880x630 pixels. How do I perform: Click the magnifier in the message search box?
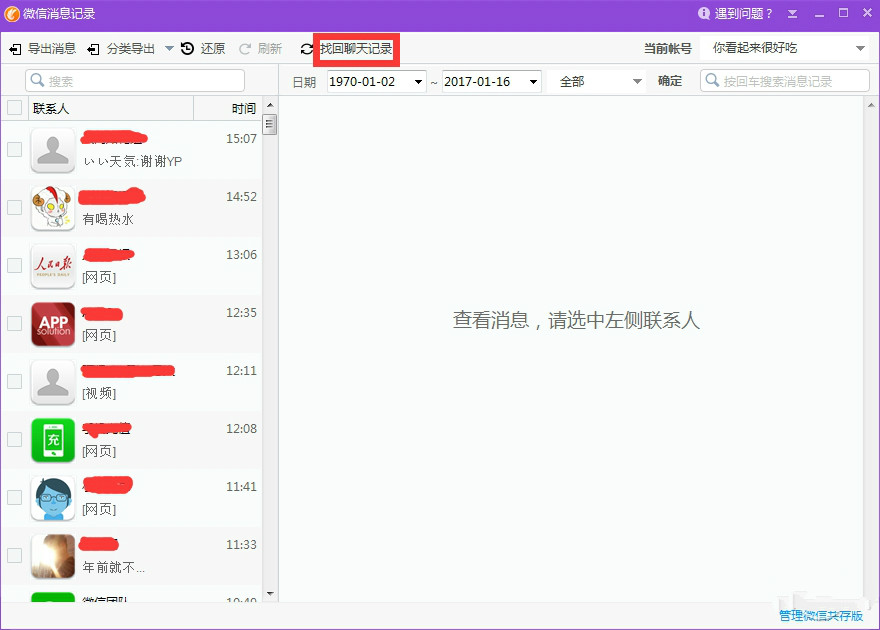point(710,80)
